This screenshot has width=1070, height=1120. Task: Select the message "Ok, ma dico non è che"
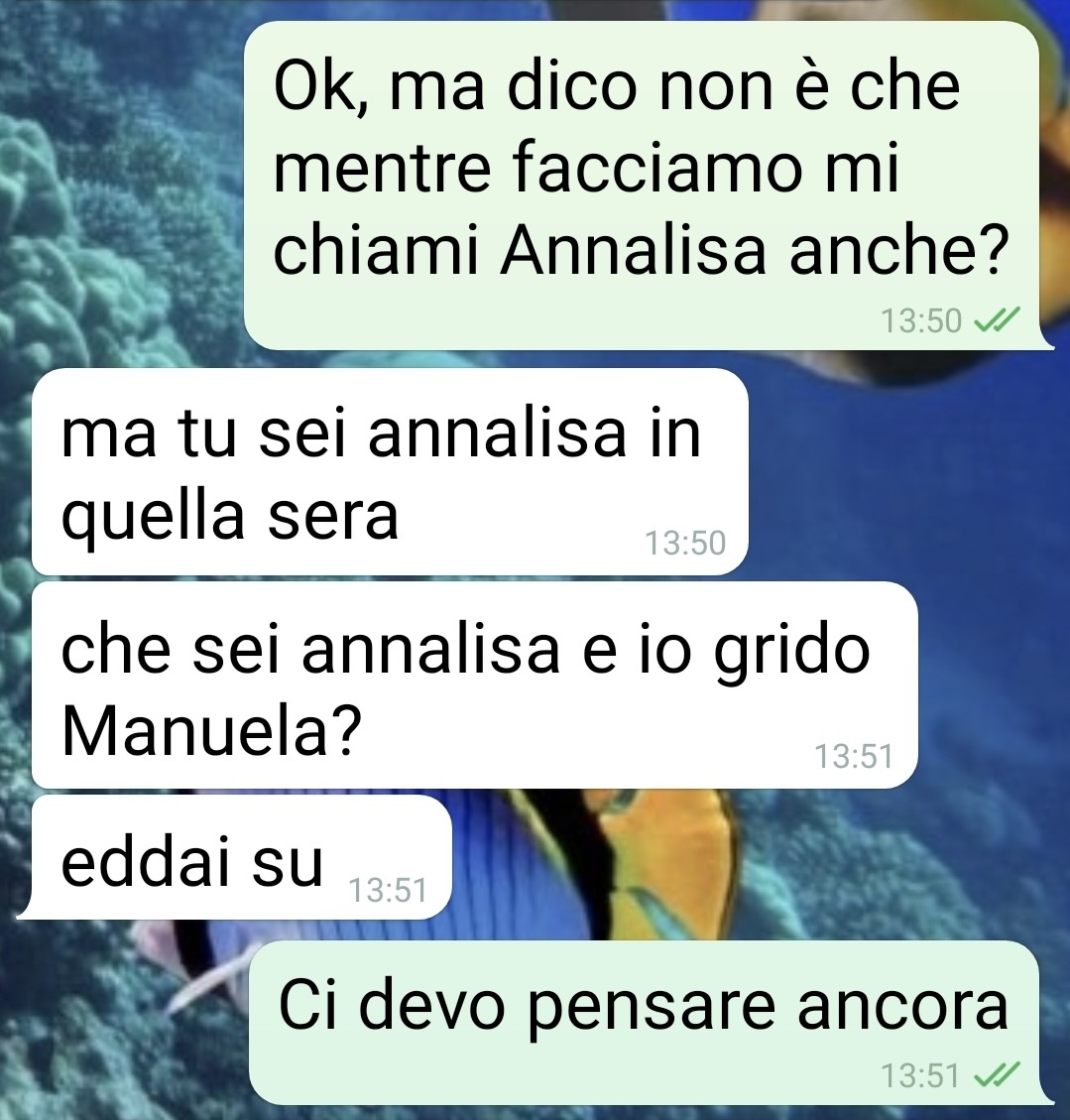pyautogui.click(x=642, y=186)
